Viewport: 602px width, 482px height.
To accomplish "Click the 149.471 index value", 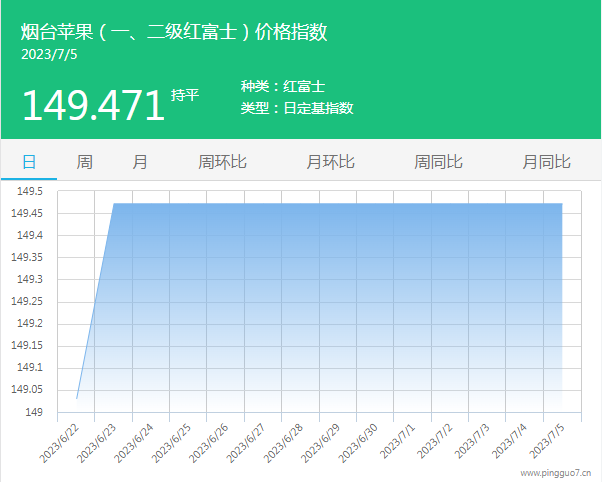I will tap(92, 105).
